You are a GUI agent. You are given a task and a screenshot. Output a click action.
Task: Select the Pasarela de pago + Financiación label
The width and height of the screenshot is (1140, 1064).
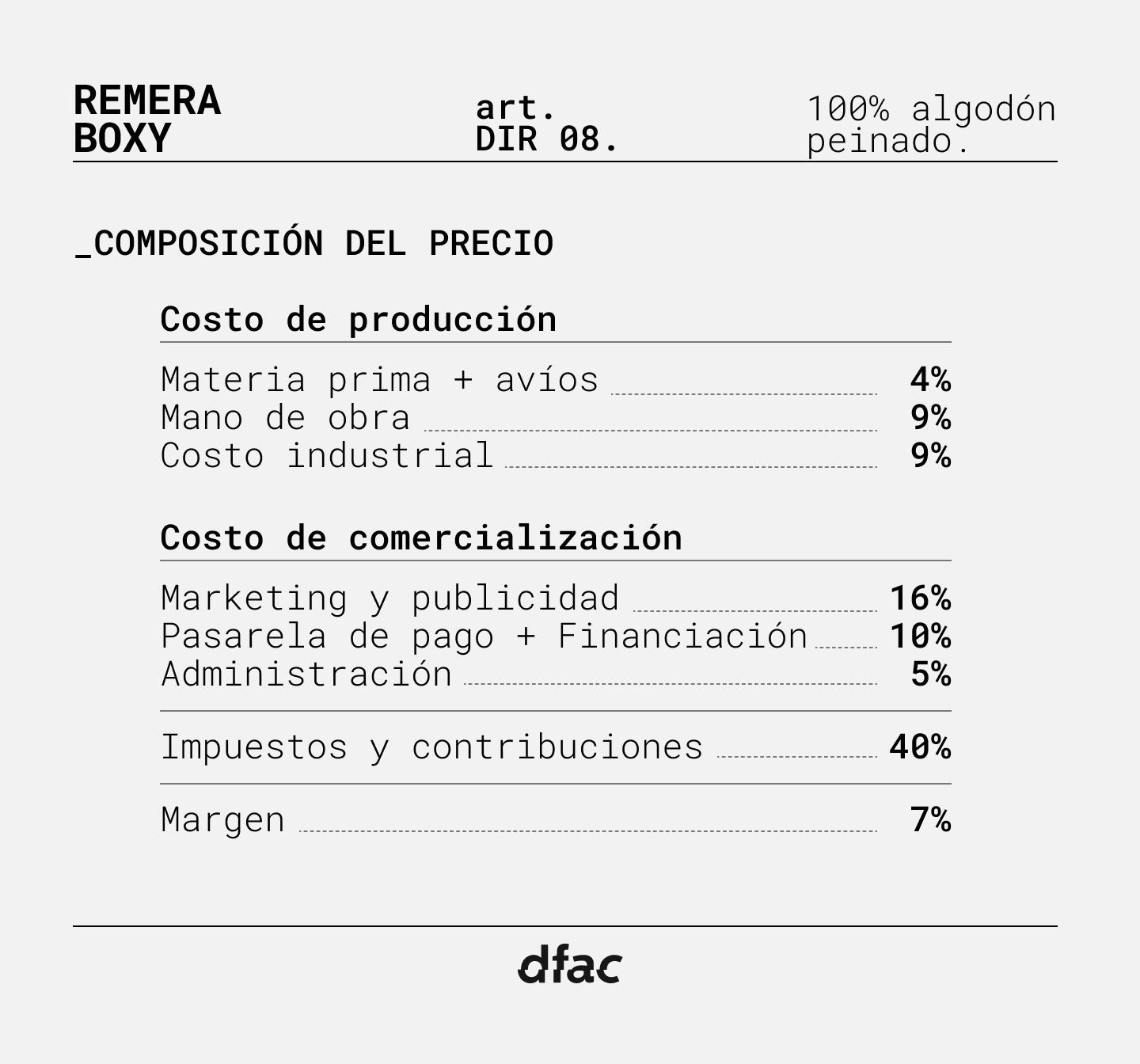484,636
